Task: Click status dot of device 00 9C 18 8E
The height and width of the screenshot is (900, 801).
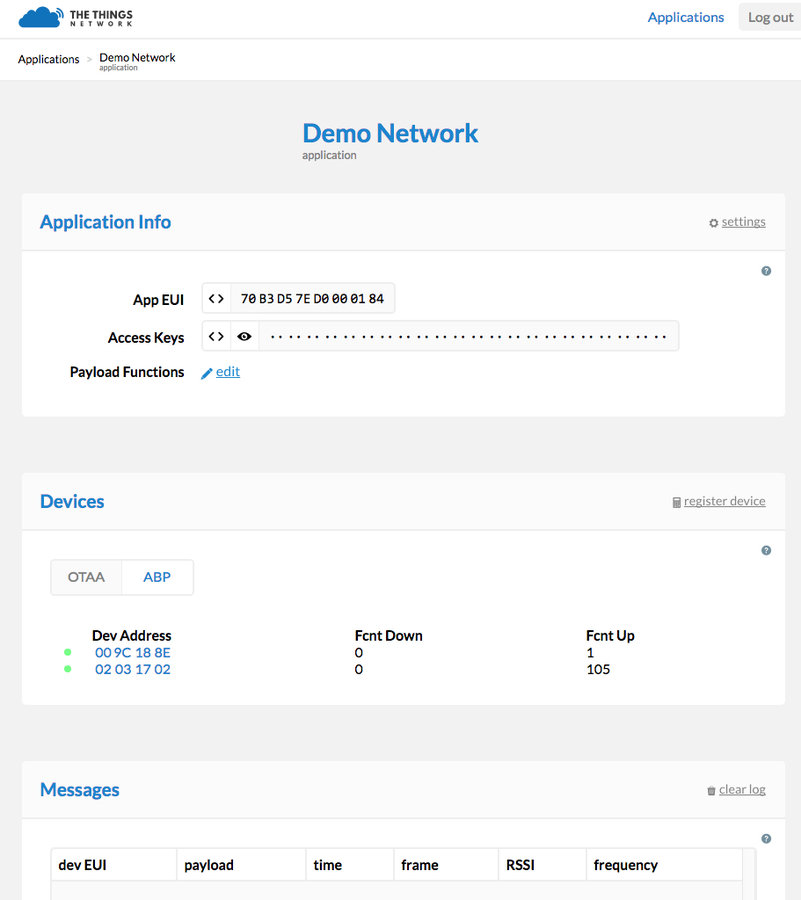Action: tap(68, 652)
